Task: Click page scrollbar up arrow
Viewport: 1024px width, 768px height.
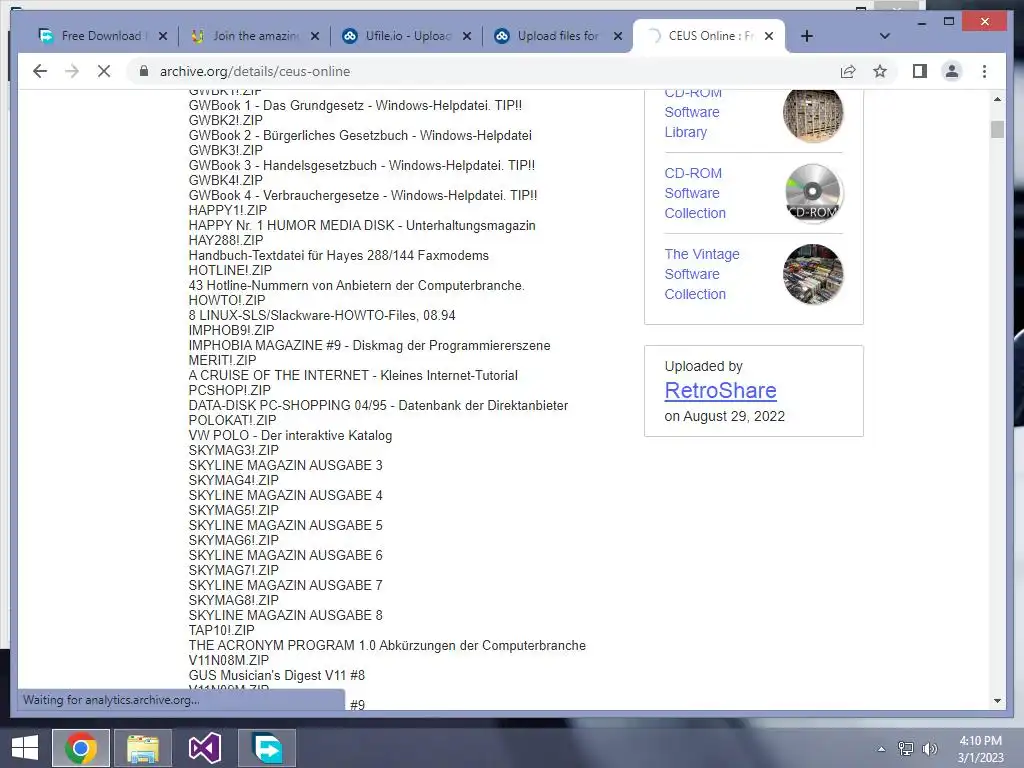Action: point(997,99)
